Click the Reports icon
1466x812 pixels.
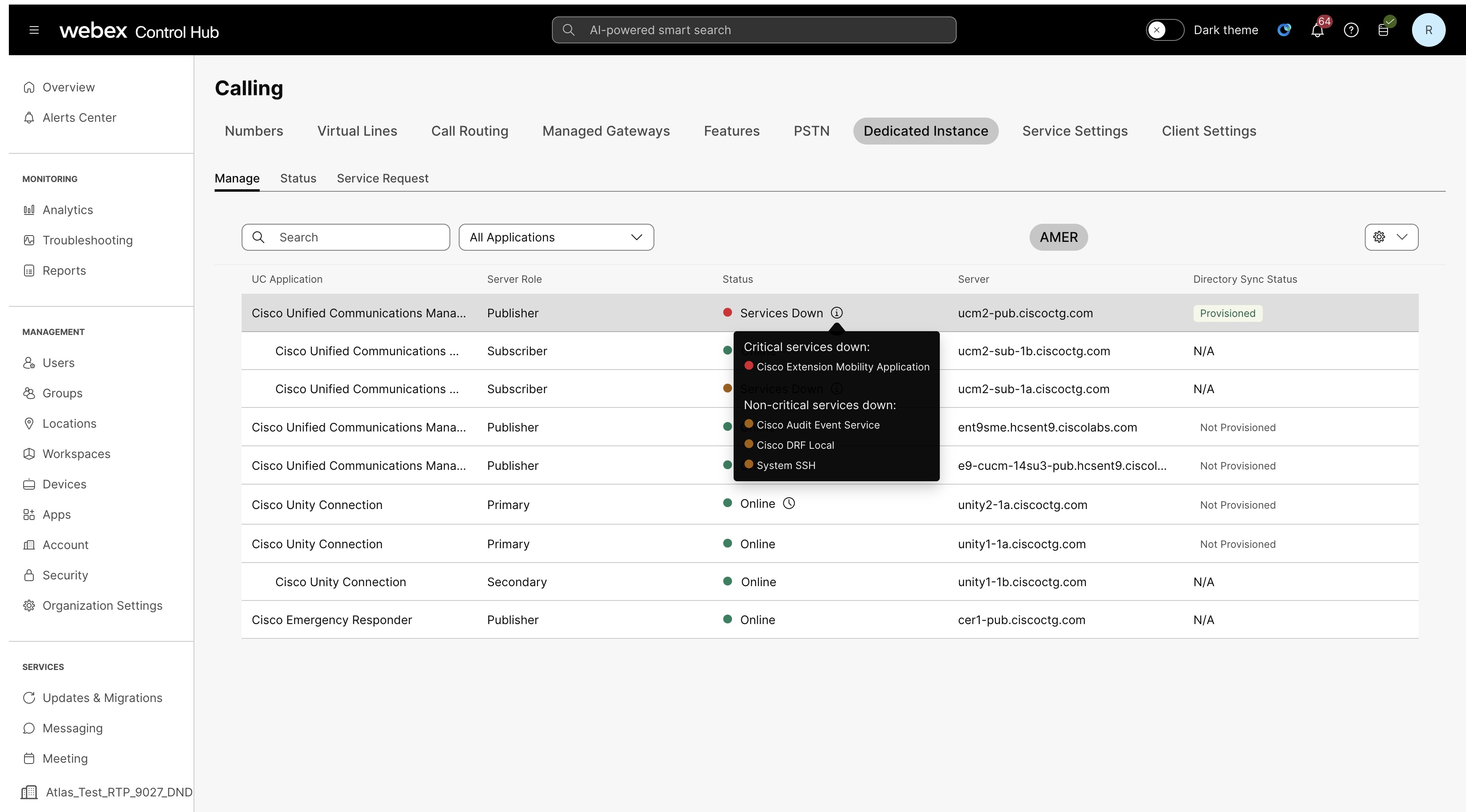[29, 271]
